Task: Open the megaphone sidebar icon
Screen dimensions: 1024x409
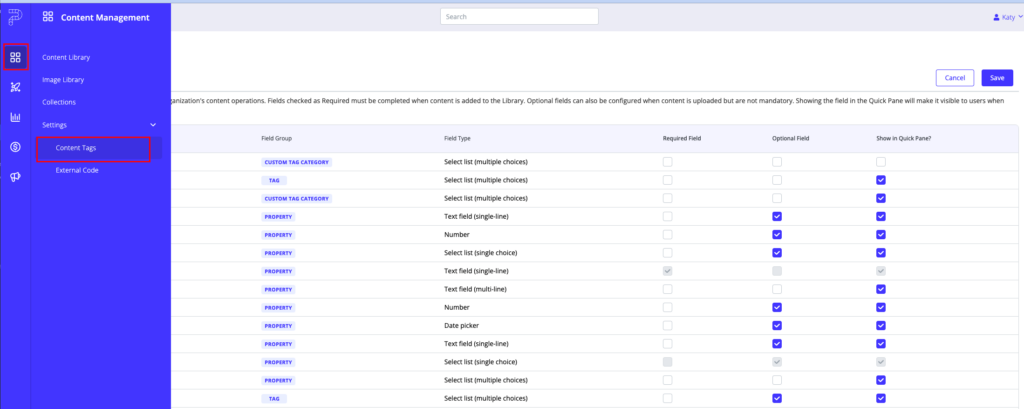Action: point(16,177)
